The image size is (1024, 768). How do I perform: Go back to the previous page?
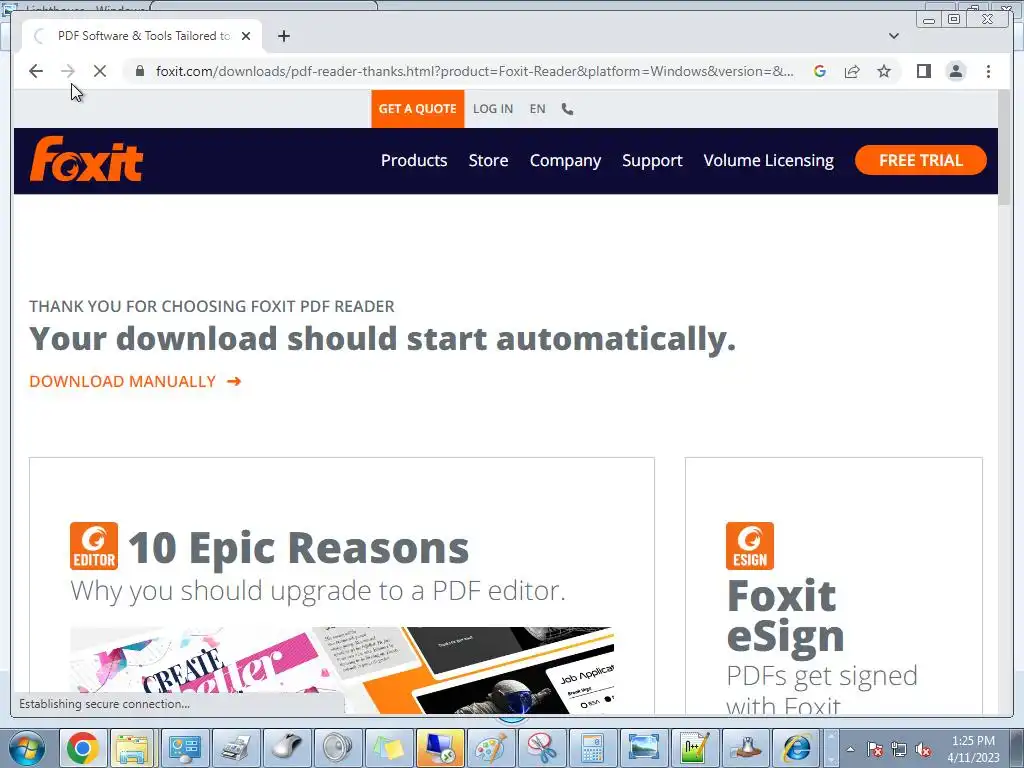pyautogui.click(x=36, y=71)
